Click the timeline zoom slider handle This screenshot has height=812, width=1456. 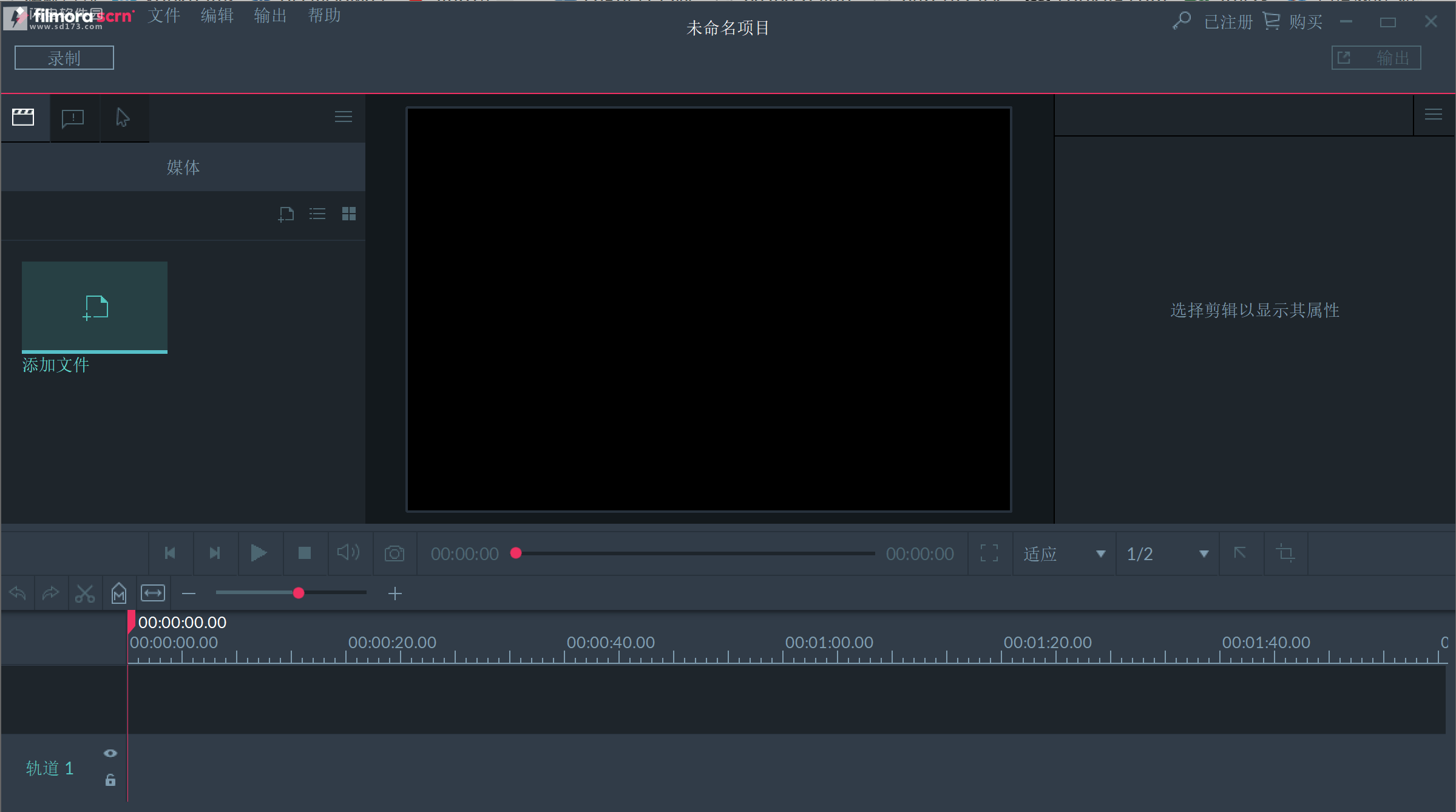click(x=299, y=593)
